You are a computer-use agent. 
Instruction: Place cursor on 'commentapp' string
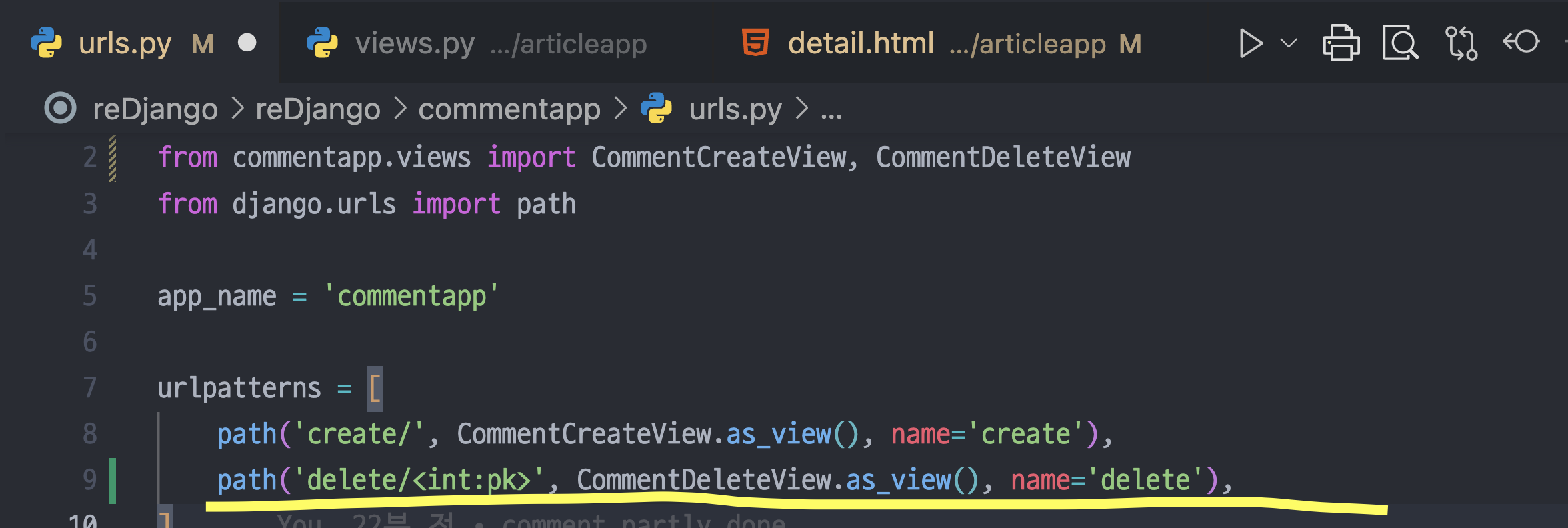click(411, 295)
